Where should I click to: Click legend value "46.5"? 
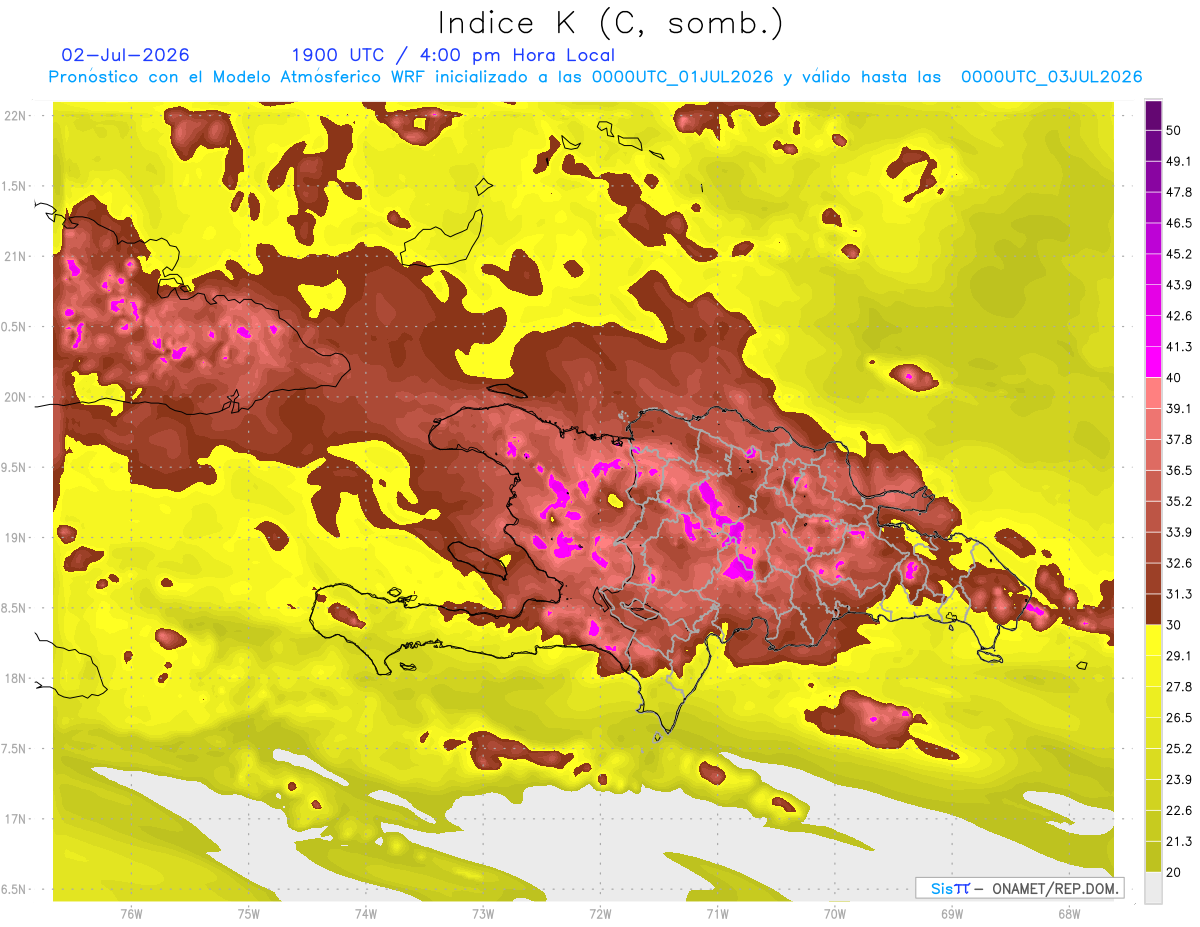point(1180,223)
